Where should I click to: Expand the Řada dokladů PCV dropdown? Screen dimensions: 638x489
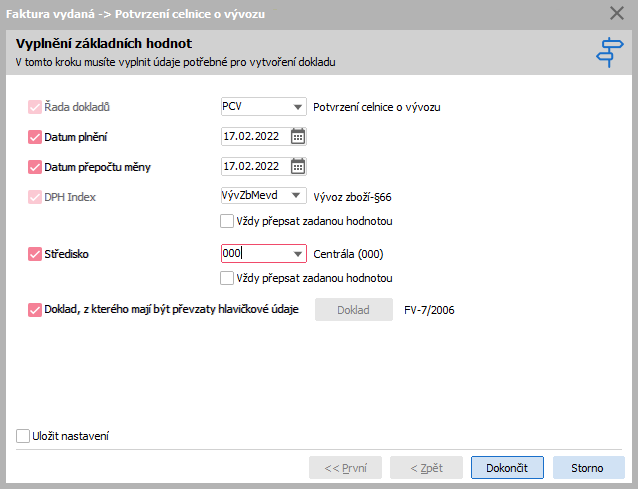click(x=298, y=107)
